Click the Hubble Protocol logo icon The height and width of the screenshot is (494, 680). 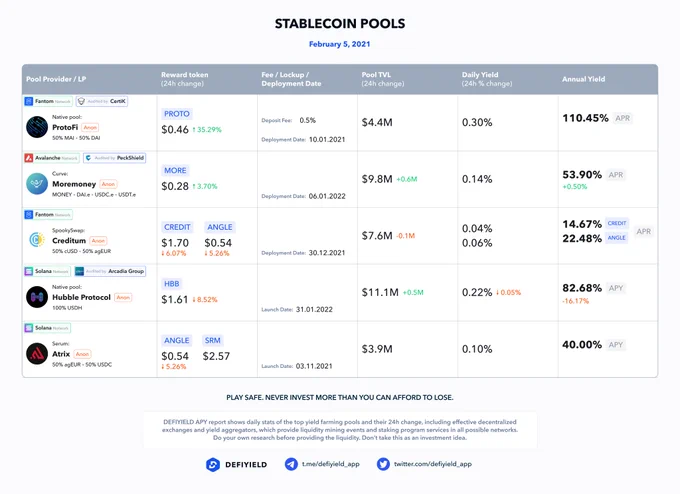(37, 297)
